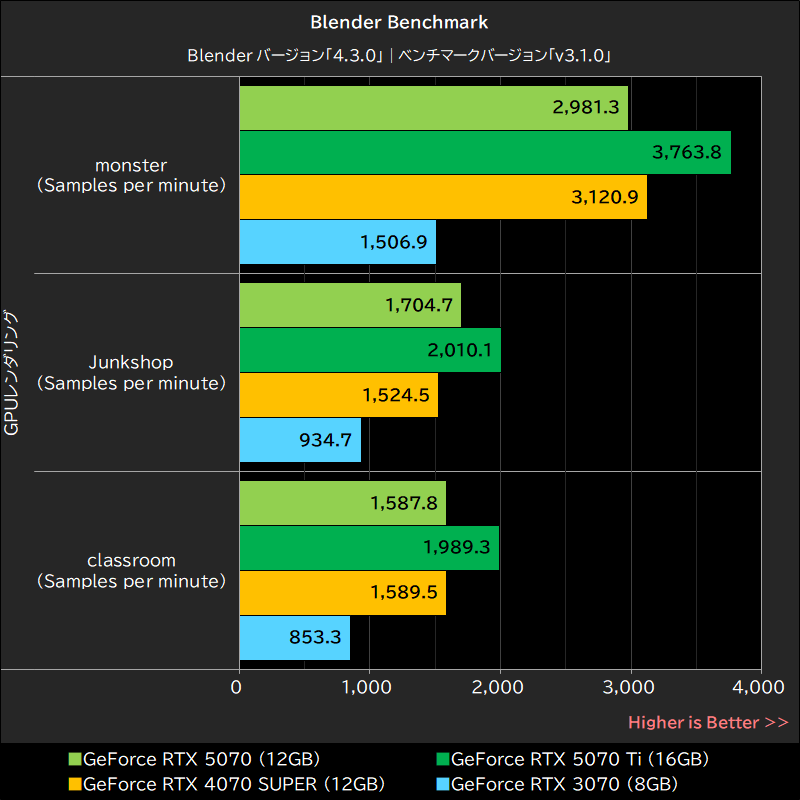
Task: Click the dark green RTX 5070 Ti legend marker
Action: tap(443, 758)
